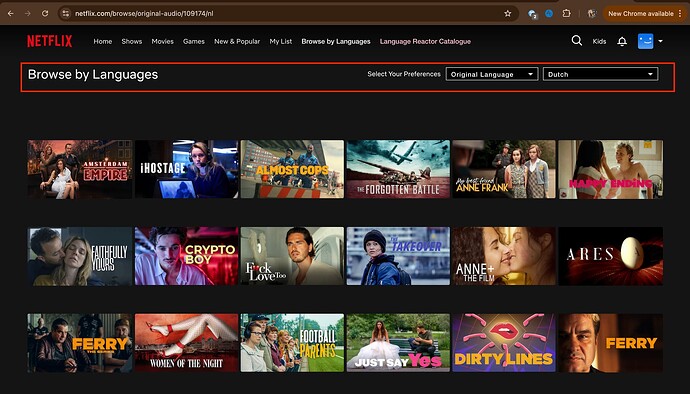Open The Takeover title
The width and height of the screenshot is (690, 394).
coord(398,256)
